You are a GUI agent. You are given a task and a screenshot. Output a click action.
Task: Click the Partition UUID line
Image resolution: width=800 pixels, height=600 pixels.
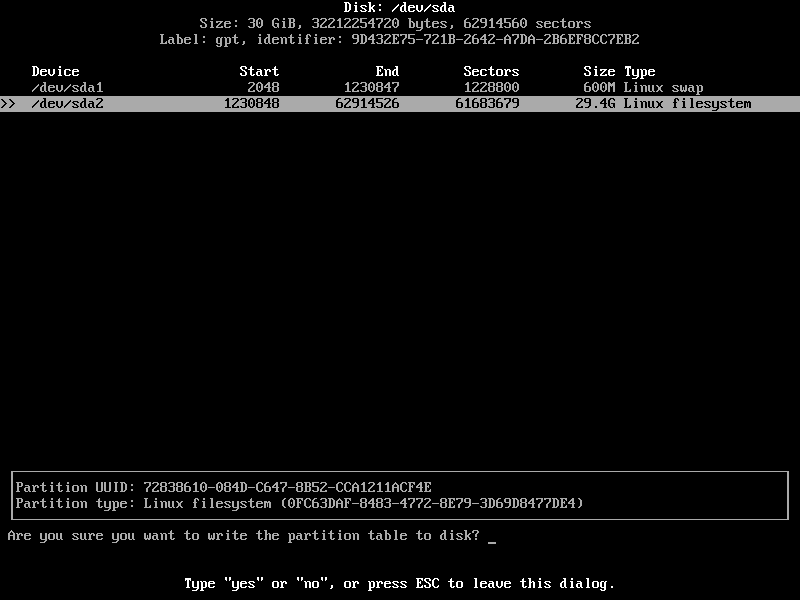click(223, 487)
